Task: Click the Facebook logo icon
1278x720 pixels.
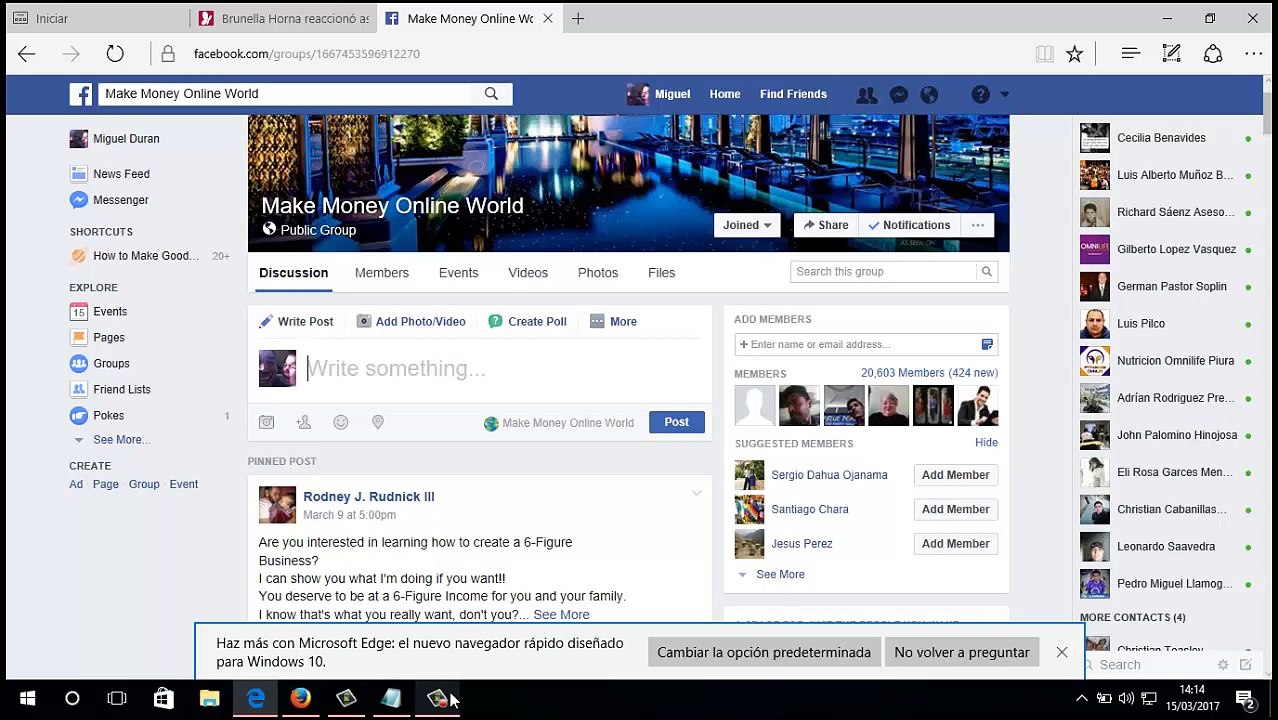Action: click(81, 94)
